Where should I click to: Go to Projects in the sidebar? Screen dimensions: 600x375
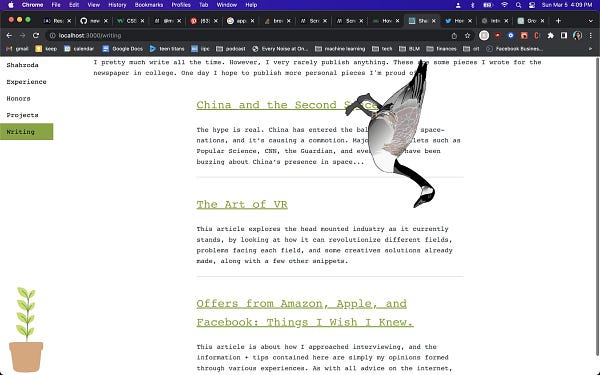click(23, 115)
